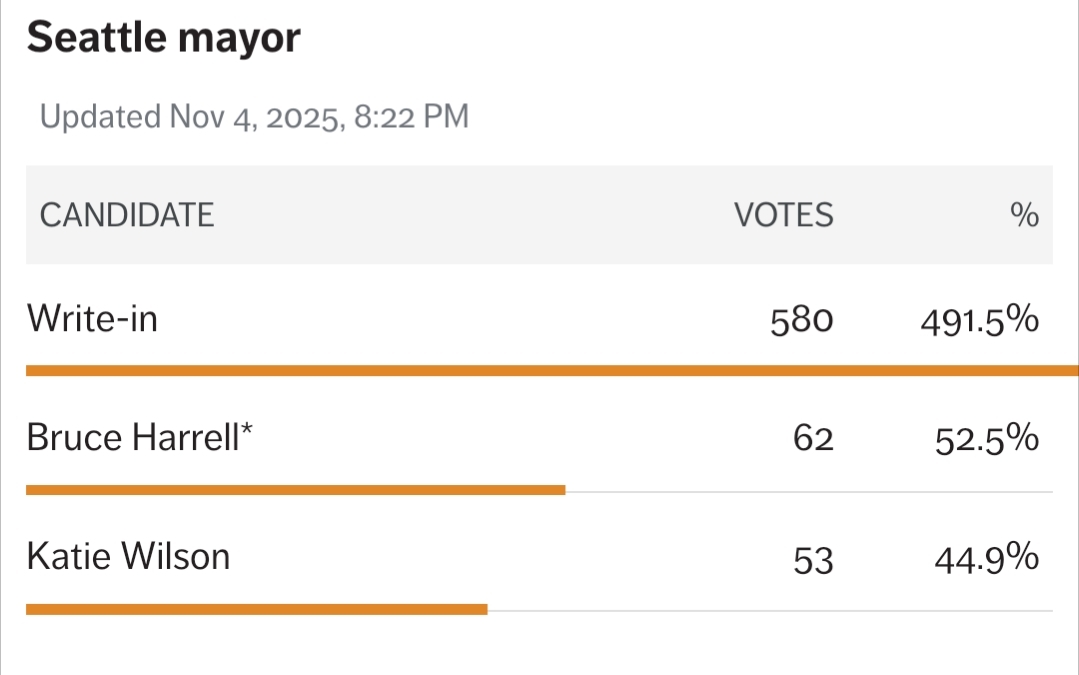Sort by the VOTES column header
The width and height of the screenshot is (1079, 675).
click(783, 215)
